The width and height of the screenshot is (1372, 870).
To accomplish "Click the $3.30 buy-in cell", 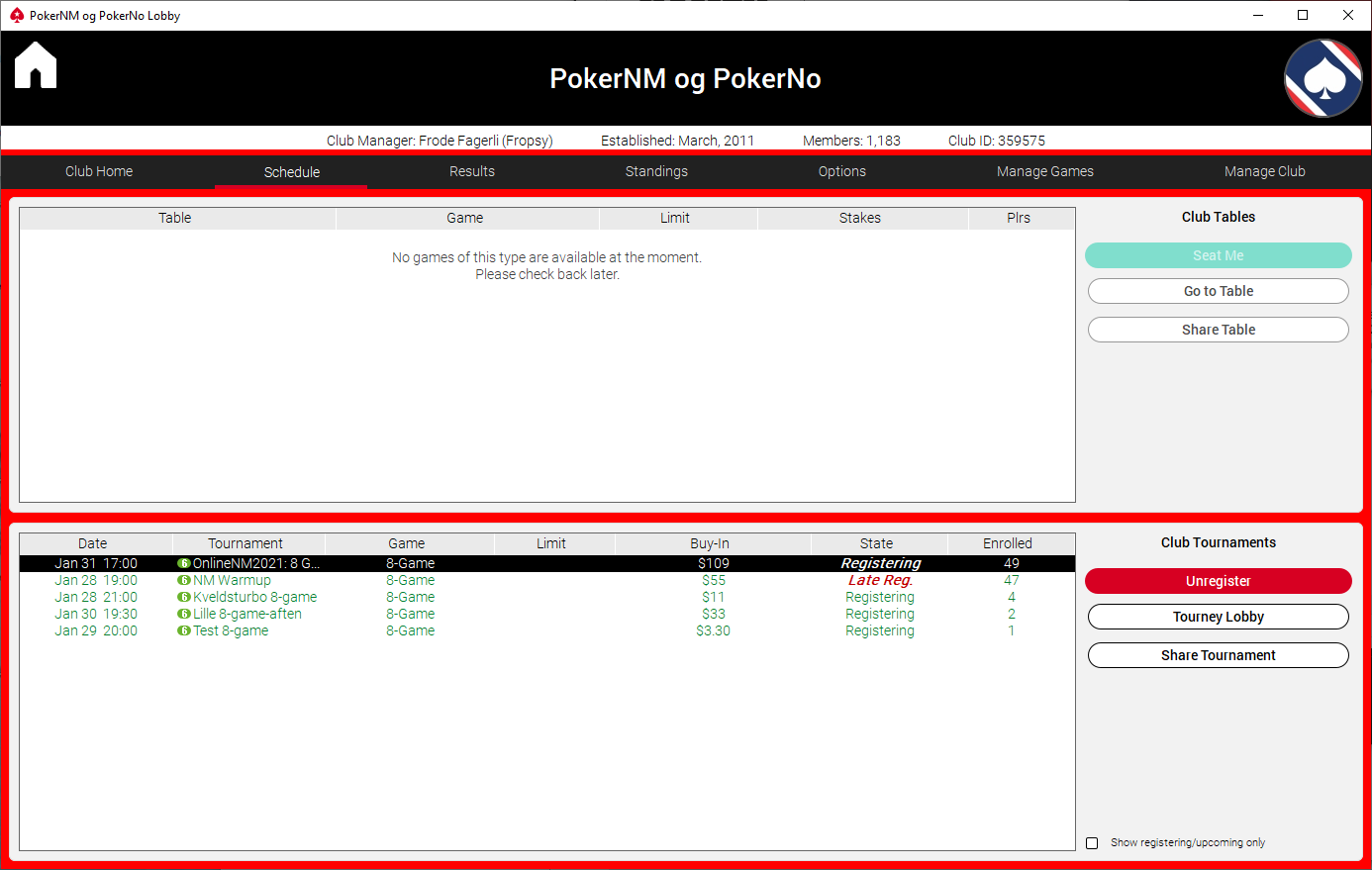I will point(714,630).
